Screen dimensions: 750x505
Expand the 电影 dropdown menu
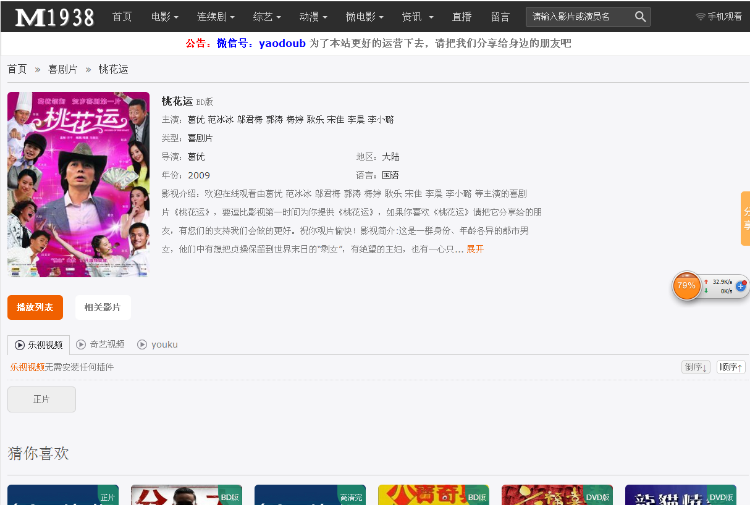165,17
